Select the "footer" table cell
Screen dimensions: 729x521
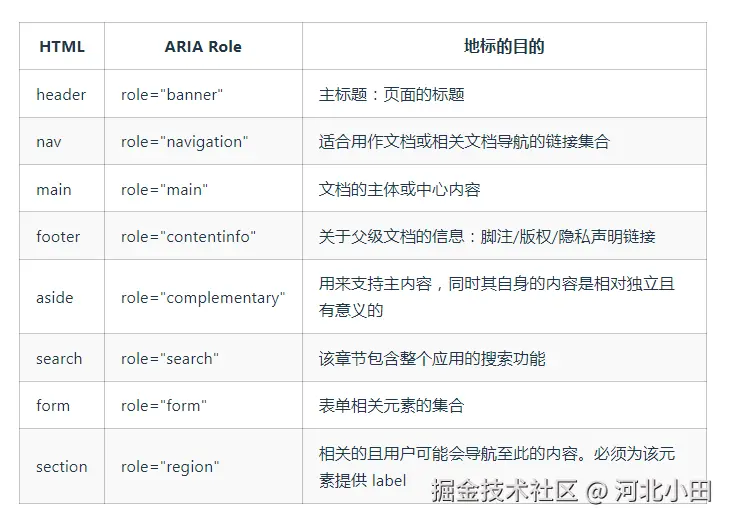coord(58,237)
